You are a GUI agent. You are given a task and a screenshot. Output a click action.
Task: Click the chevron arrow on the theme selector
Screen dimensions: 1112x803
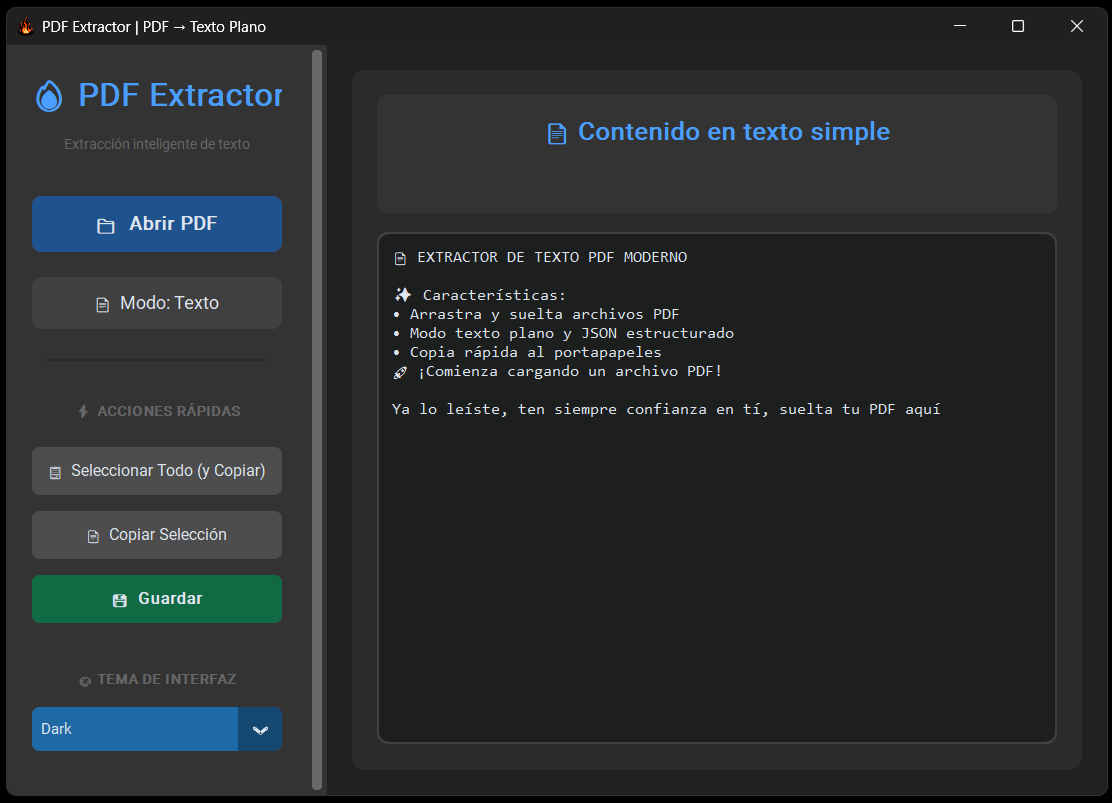tap(260, 729)
